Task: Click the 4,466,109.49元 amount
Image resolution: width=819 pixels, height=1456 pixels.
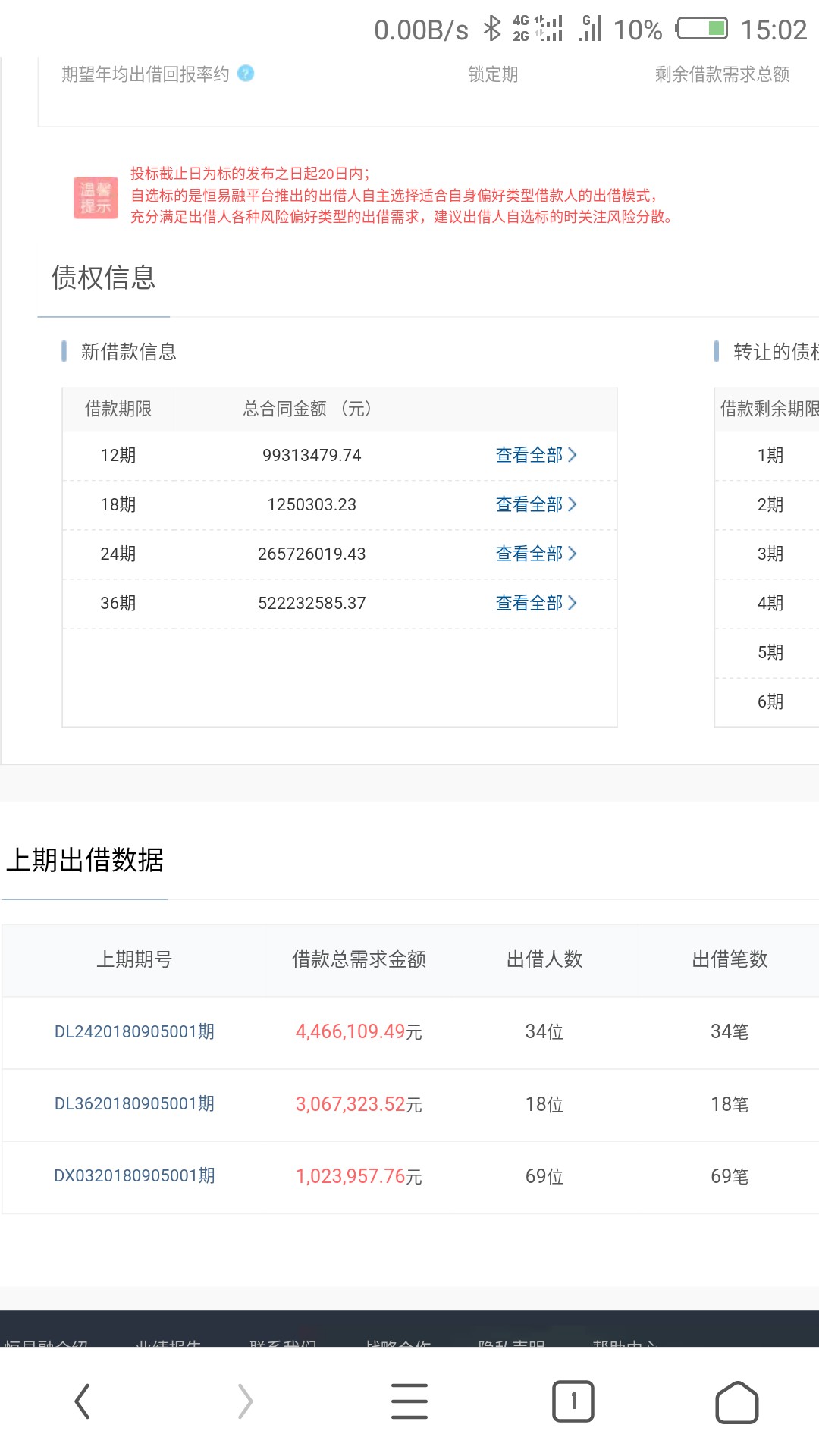Action: [358, 1031]
